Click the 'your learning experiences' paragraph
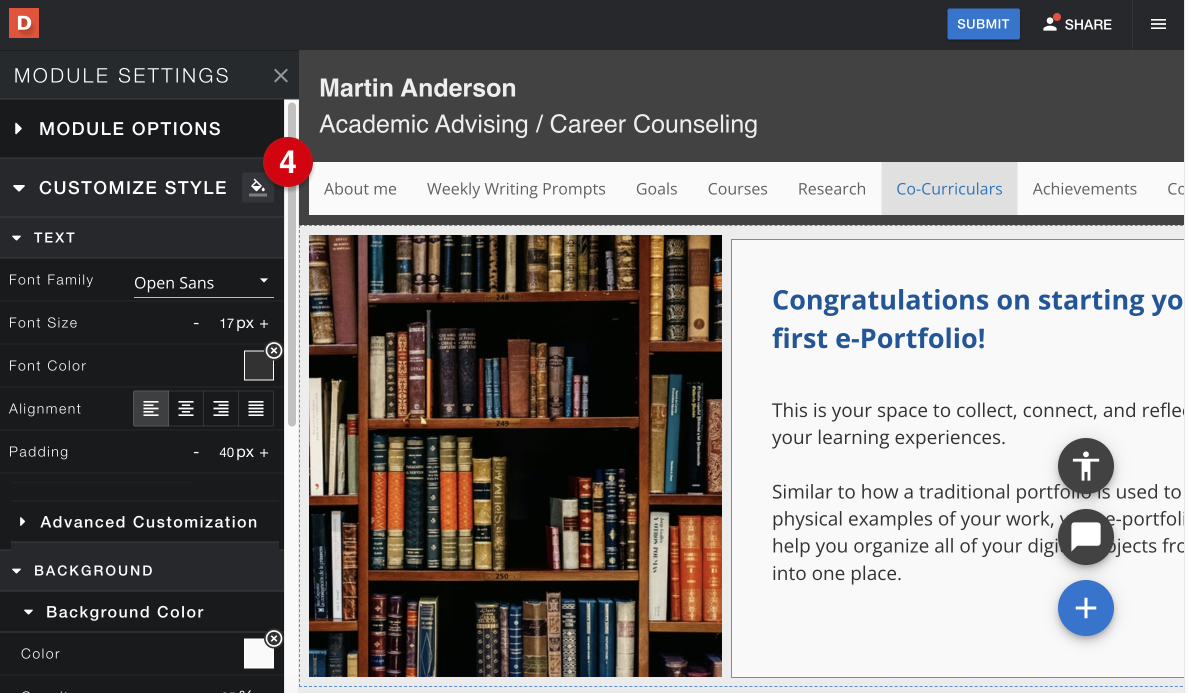The width and height of the screenshot is (1188, 693). 977,423
